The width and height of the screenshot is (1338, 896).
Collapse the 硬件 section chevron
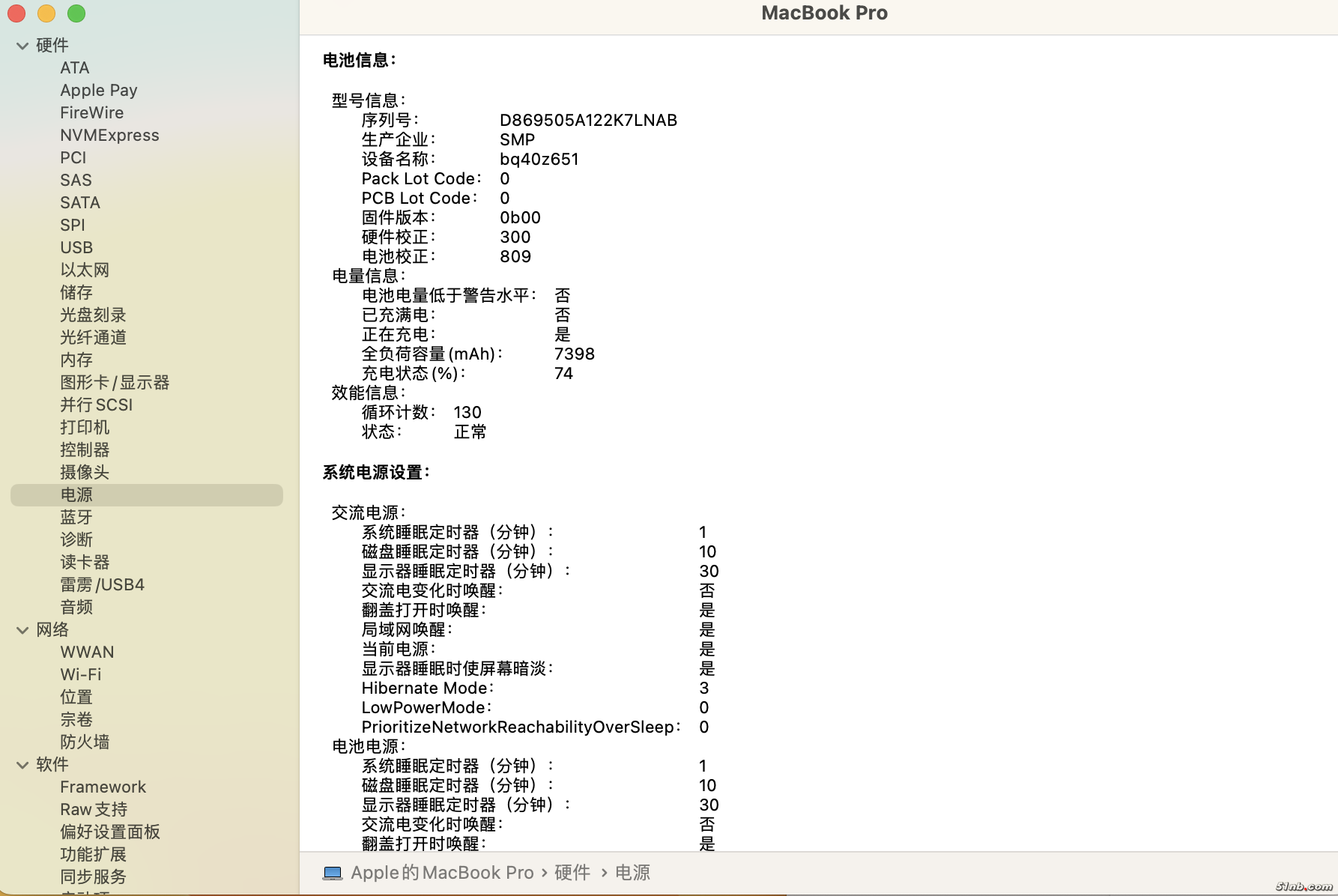[x=22, y=46]
